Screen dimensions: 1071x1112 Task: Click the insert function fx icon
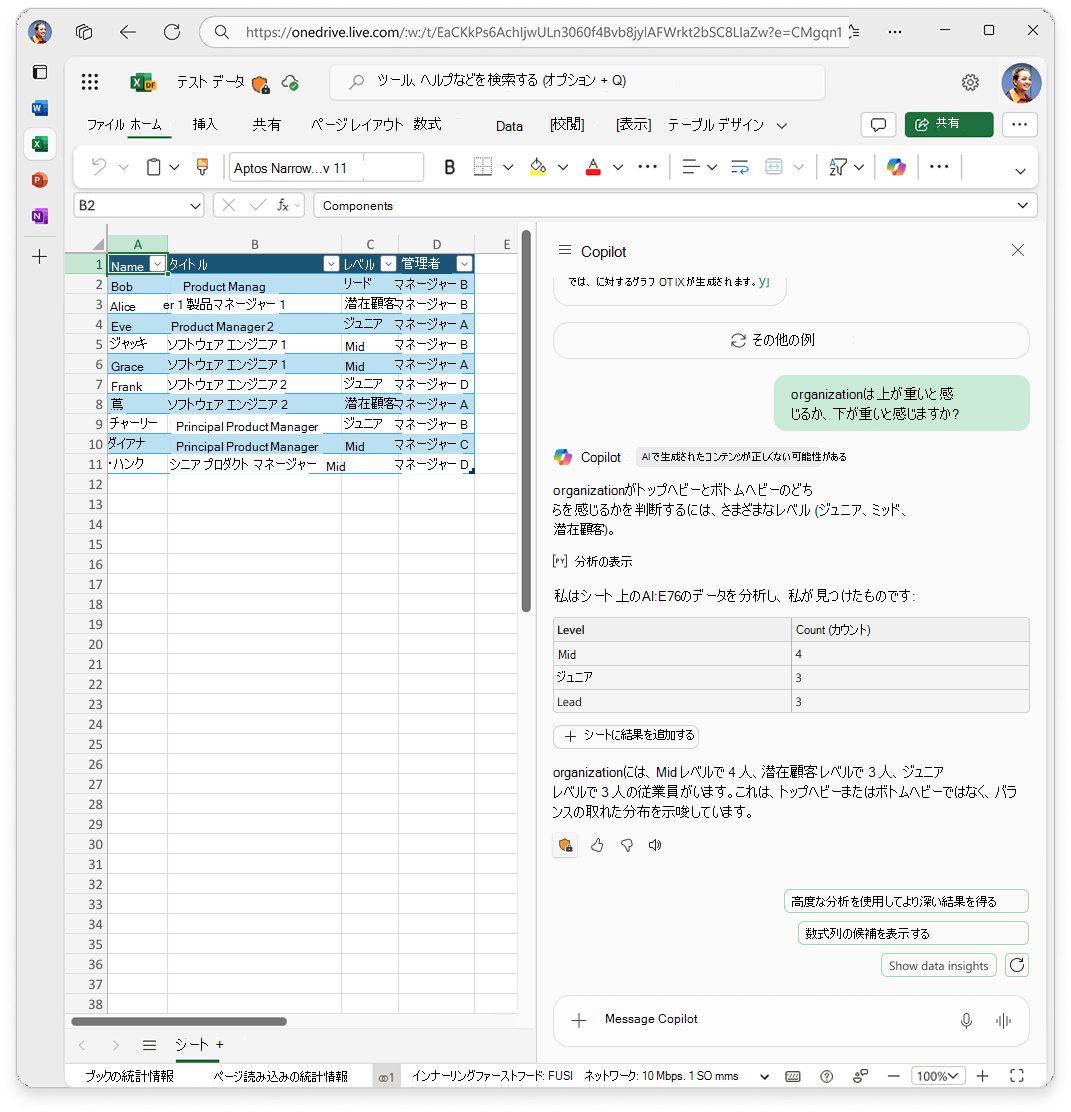[282, 205]
